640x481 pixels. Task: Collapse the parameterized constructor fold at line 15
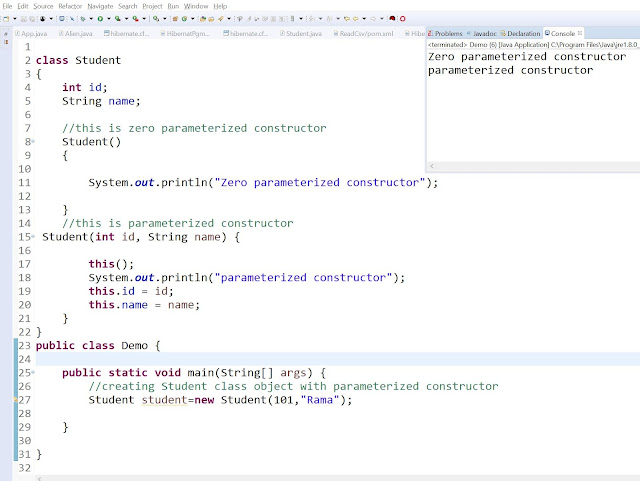point(33,237)
